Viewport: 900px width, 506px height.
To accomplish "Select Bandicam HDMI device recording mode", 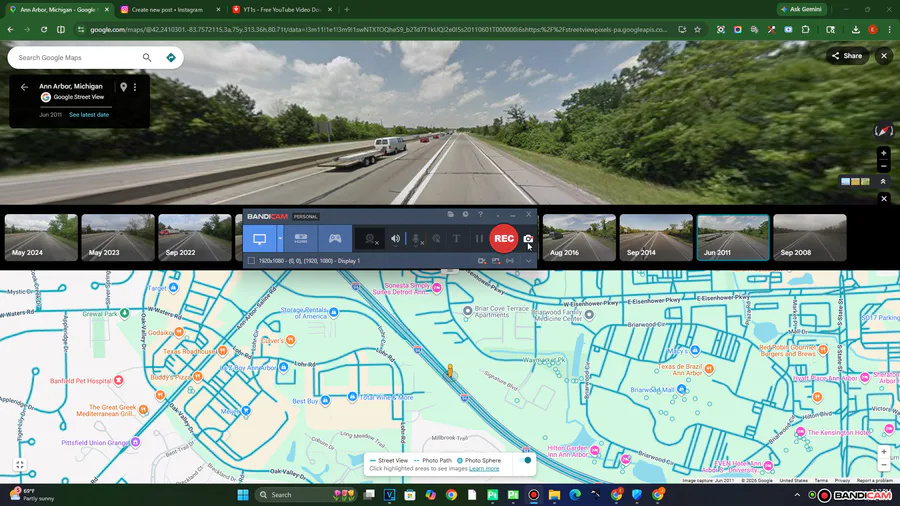I will pyautogui.click(x=301, y=239).
